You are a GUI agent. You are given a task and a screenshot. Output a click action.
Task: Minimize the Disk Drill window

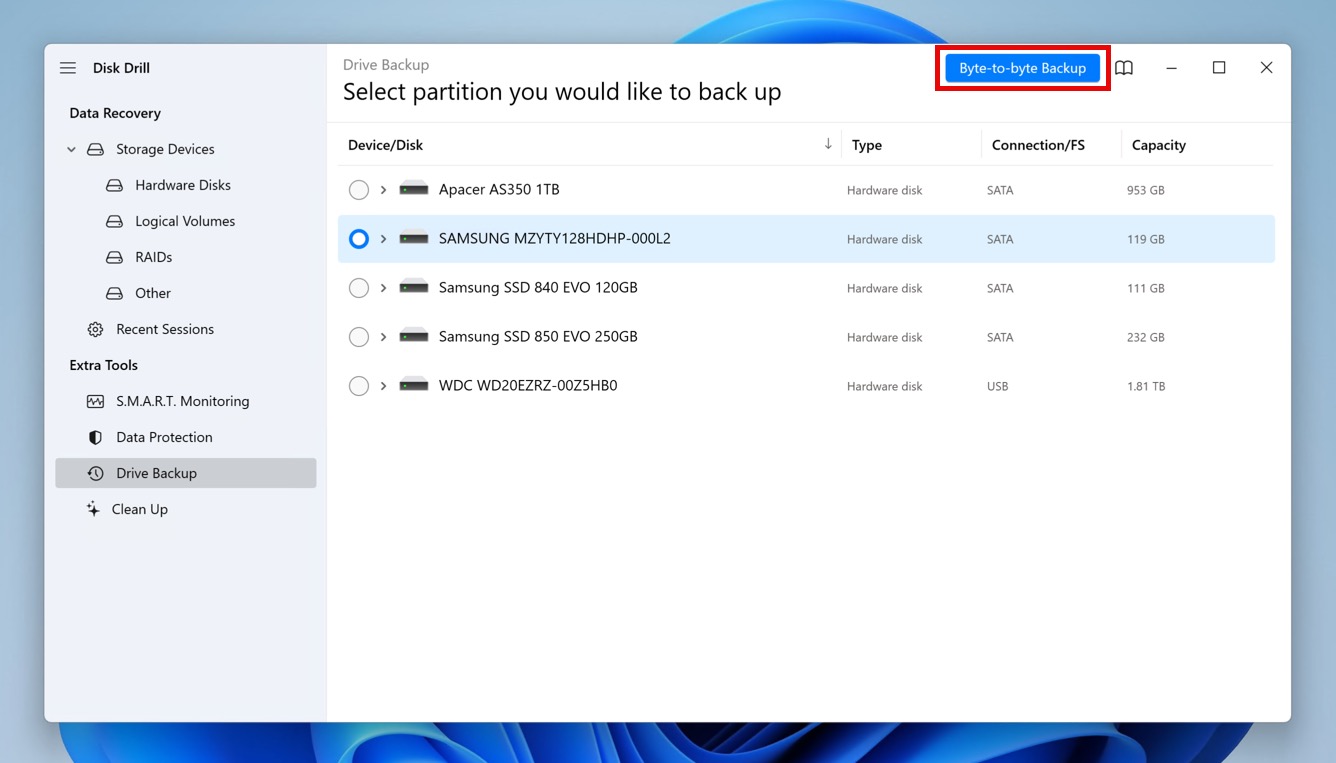pyautogui.click(x=1172, y=68)
